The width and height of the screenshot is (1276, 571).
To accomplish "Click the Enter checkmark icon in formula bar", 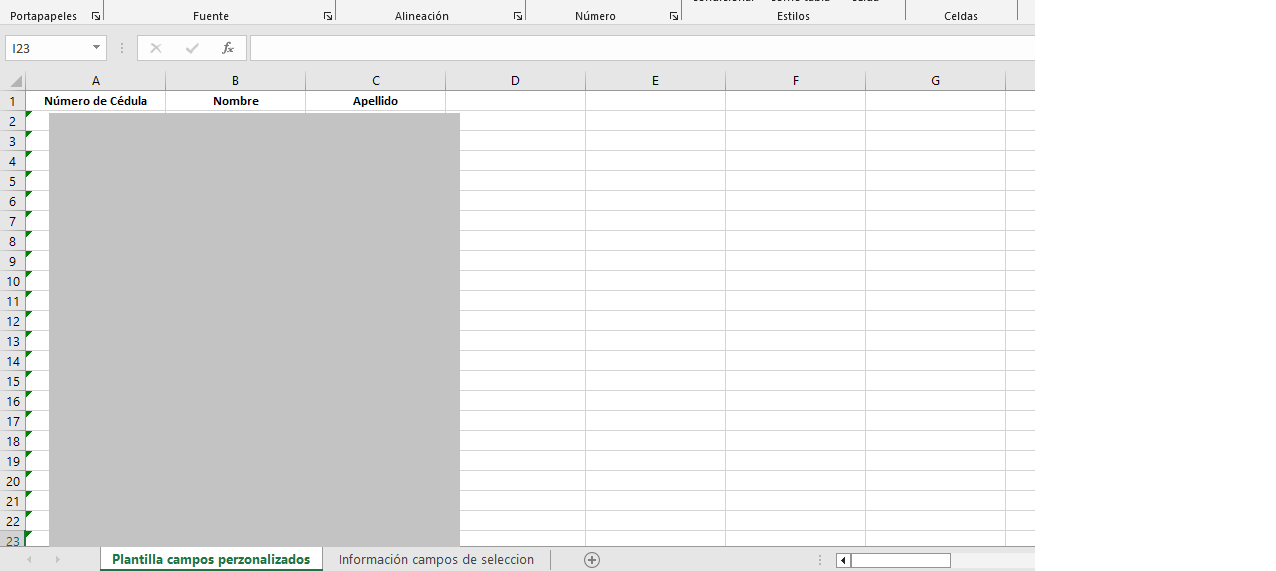I will (x=192, y=48).
